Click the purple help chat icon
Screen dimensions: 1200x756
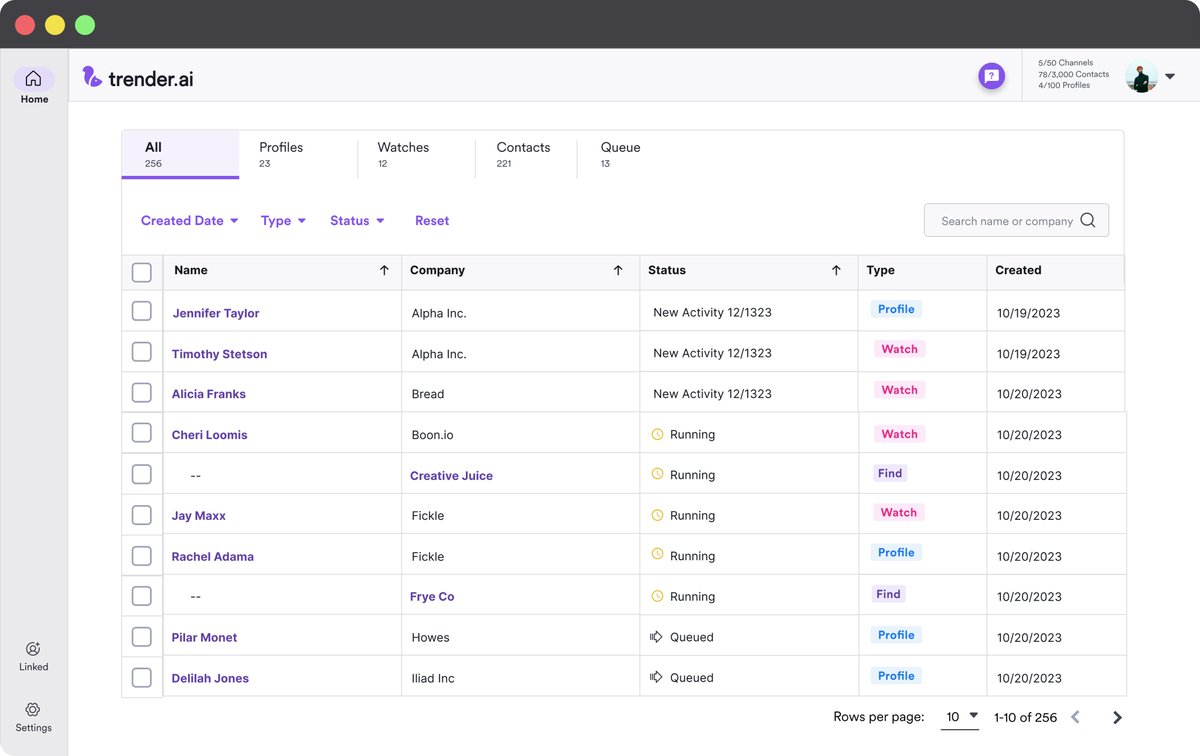tap(991, 76)
